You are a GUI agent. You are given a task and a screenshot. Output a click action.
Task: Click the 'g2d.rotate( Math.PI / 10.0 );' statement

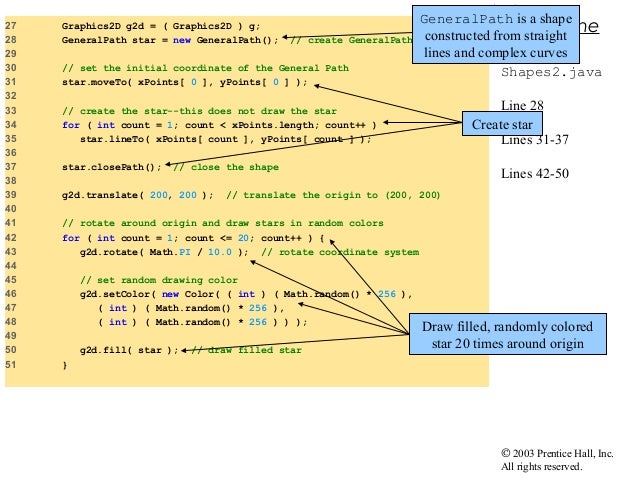pyautogui.click(x=164, y=252)
